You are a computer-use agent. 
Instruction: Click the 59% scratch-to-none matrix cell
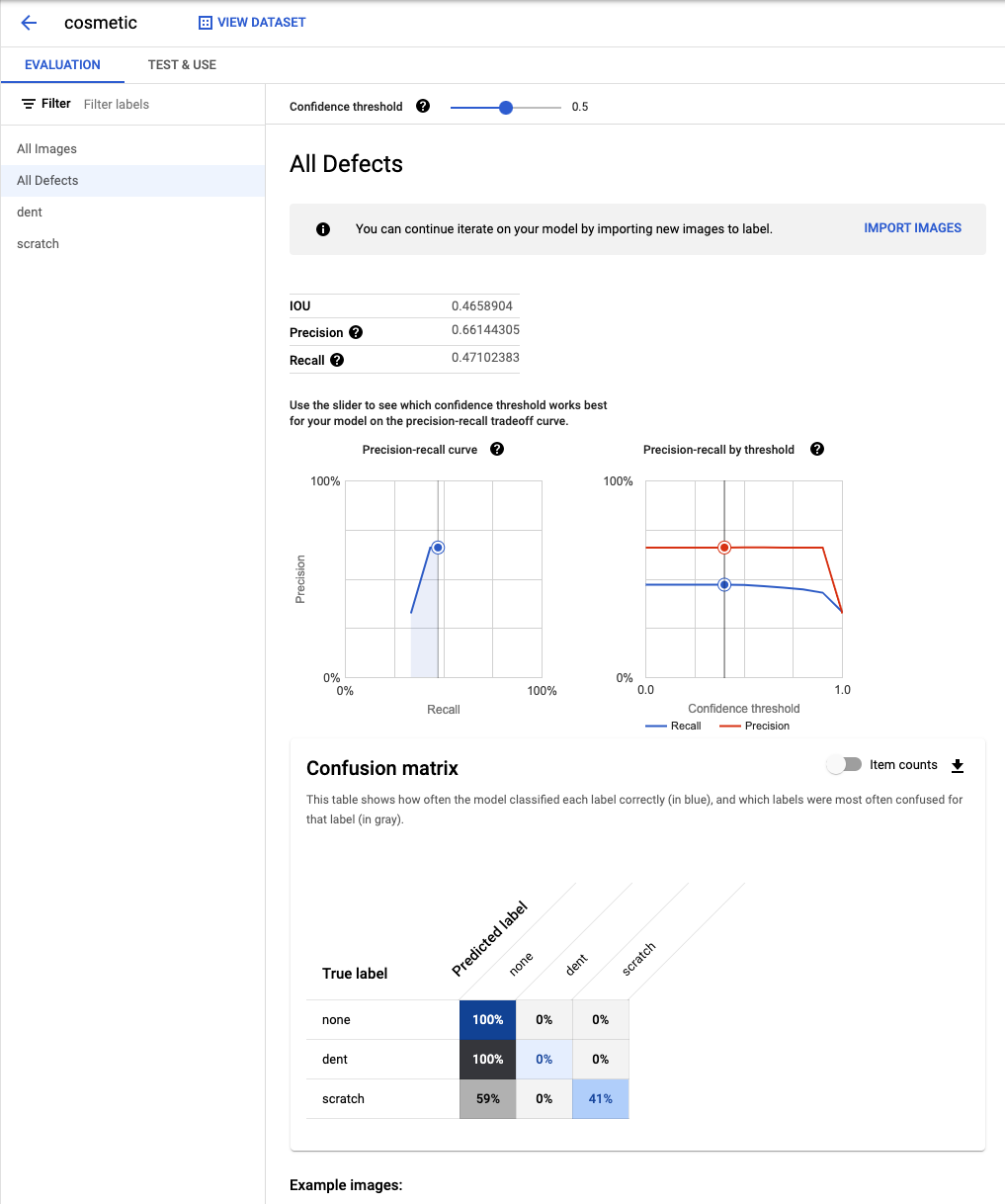click(x=487, y=1099)
